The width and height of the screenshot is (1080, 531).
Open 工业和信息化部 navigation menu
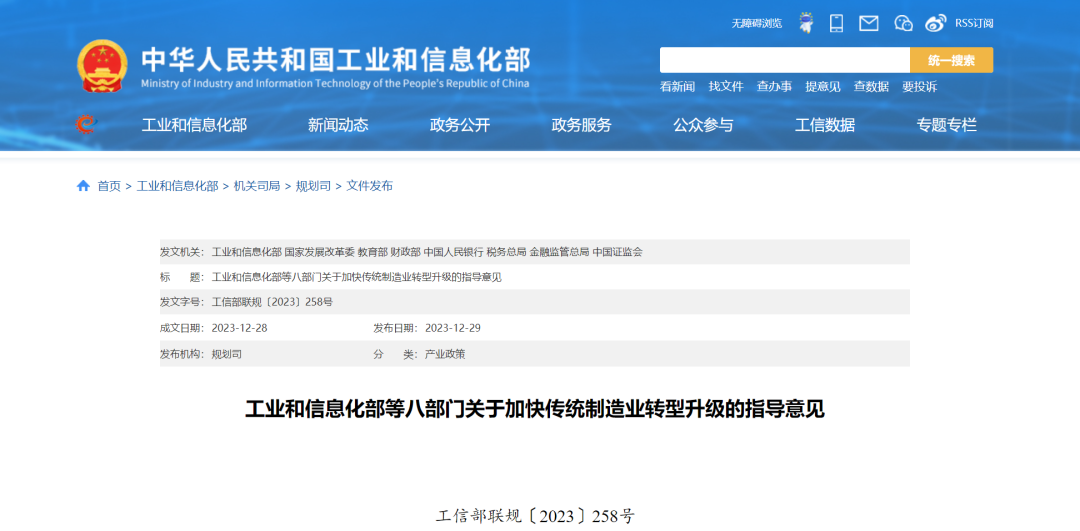tap(194, 125)
